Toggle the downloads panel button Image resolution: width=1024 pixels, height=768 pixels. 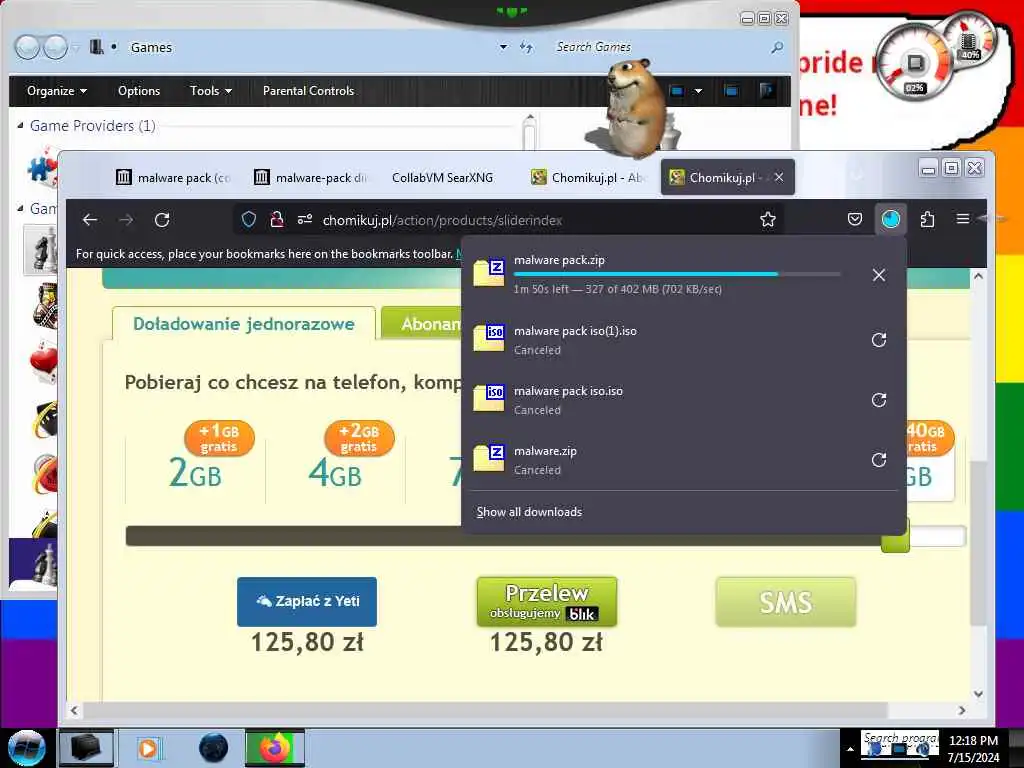pos(891,219)
